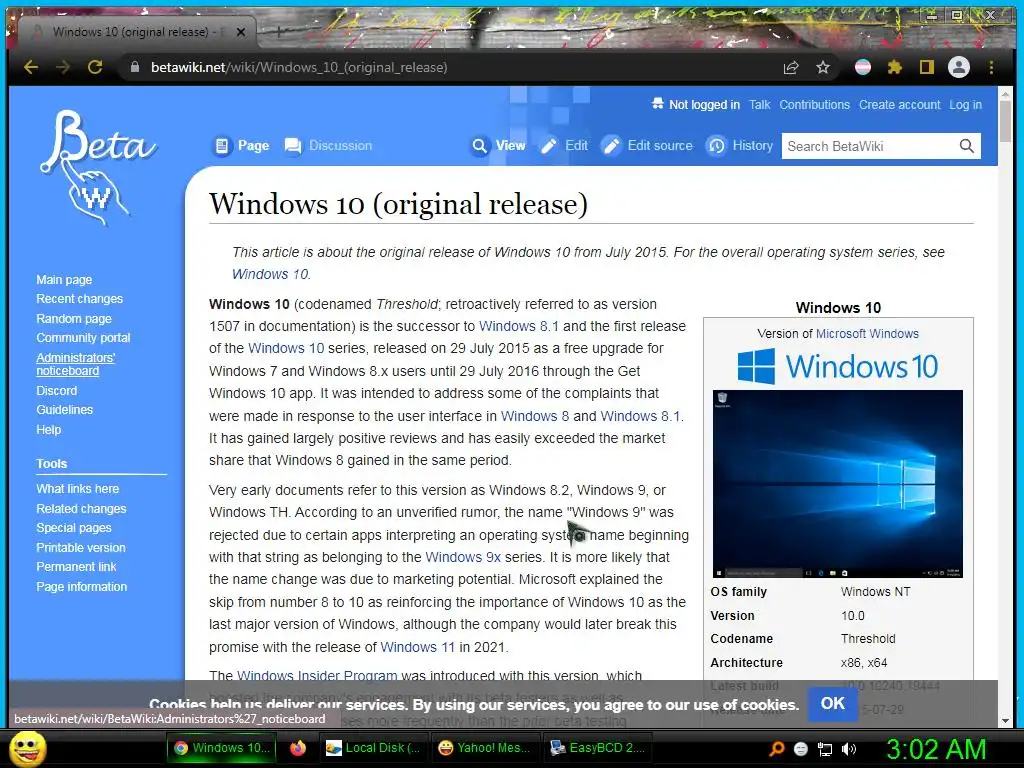This screenshot has height=768, width=1024.
Task: Click the tray network monitor icon
Action: click(x=825, y=749)
